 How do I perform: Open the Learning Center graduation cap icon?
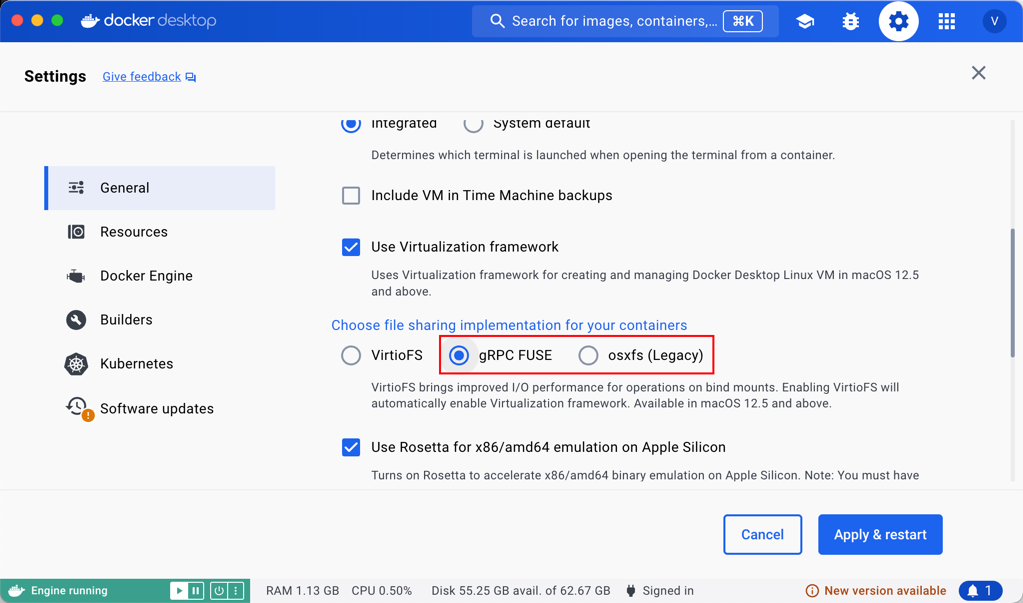point(805,21)
